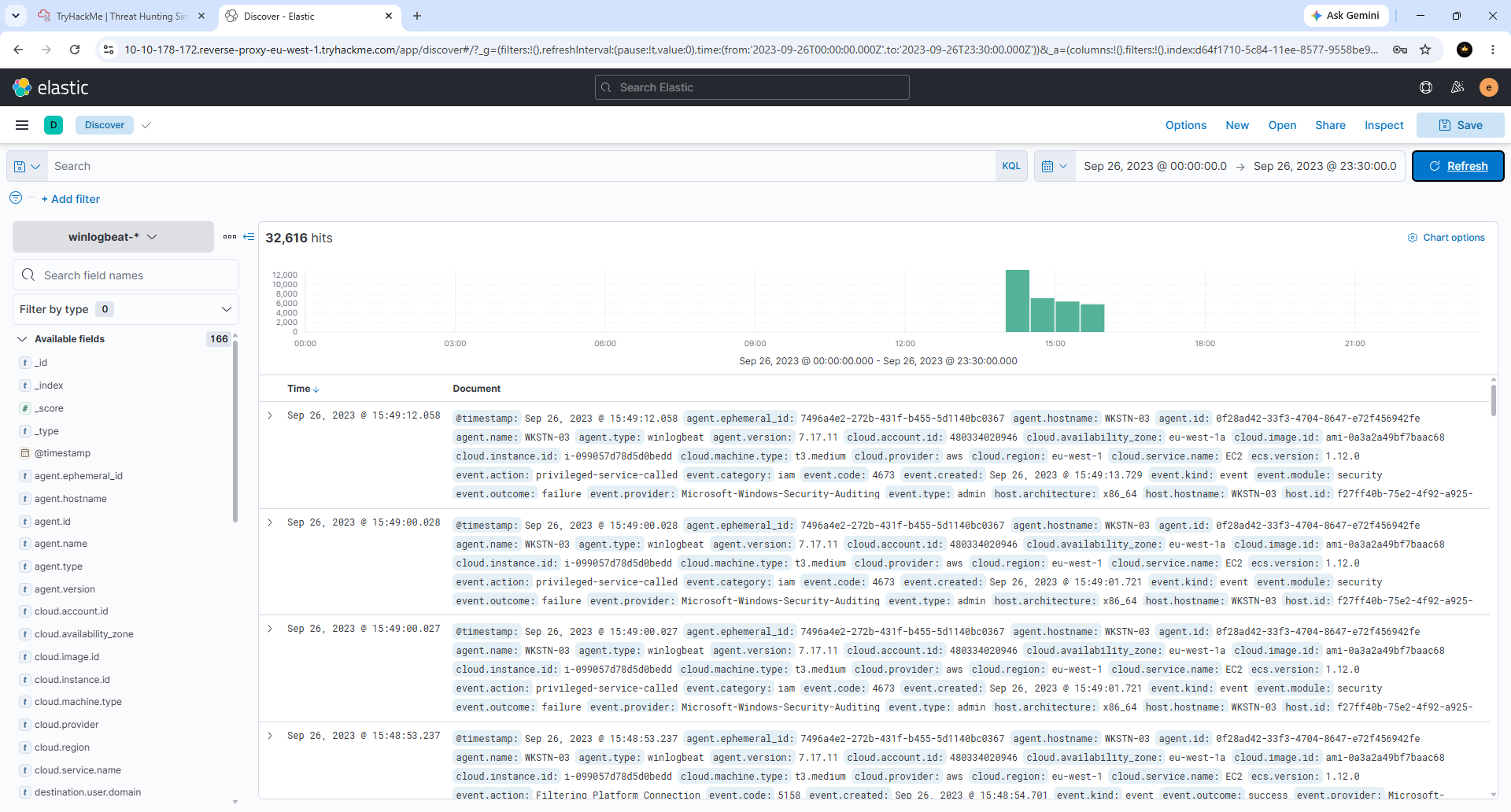Screen dimensions: 1511x812
Task: Open the filter options menu icon
Action: tap(16, 198)
